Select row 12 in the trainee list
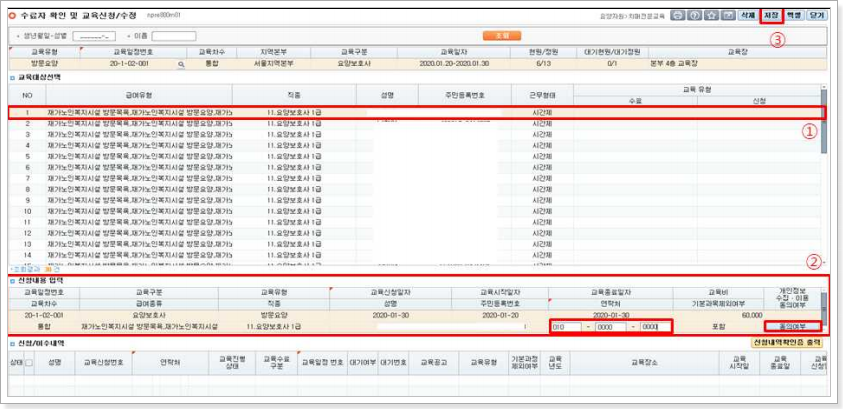The width and height of the screenshot is (843, 409). click(x=415, y=233)
